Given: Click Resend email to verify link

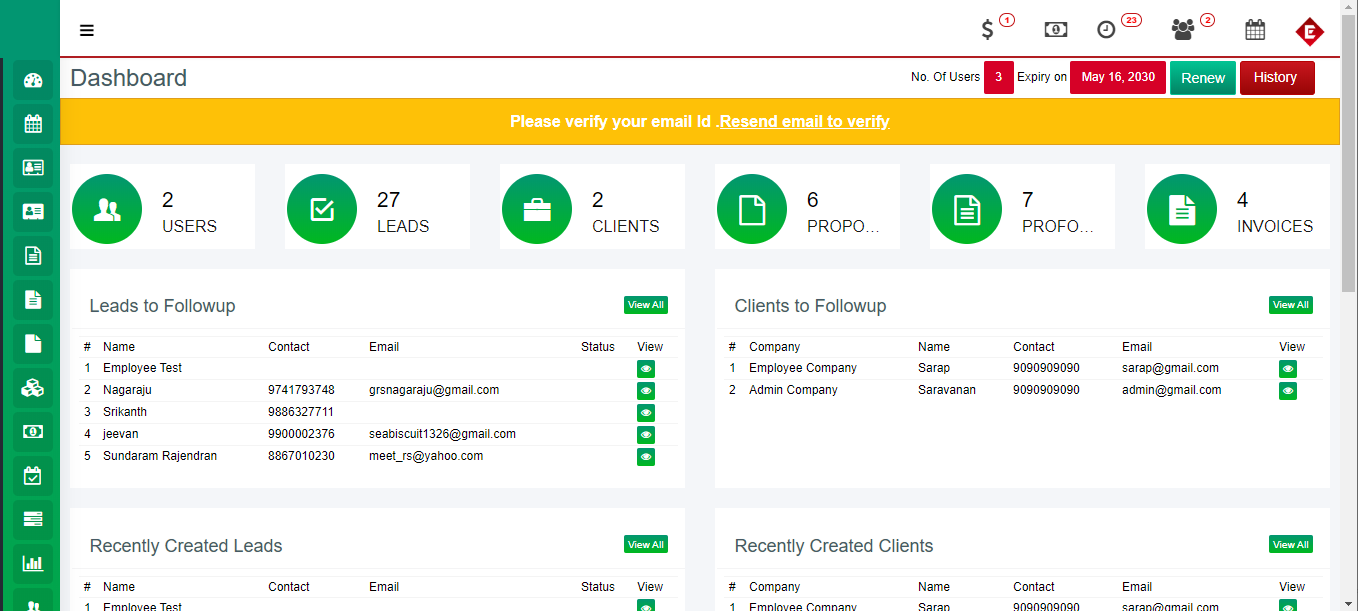Looking at the screenshot, I should pos(804,122).
